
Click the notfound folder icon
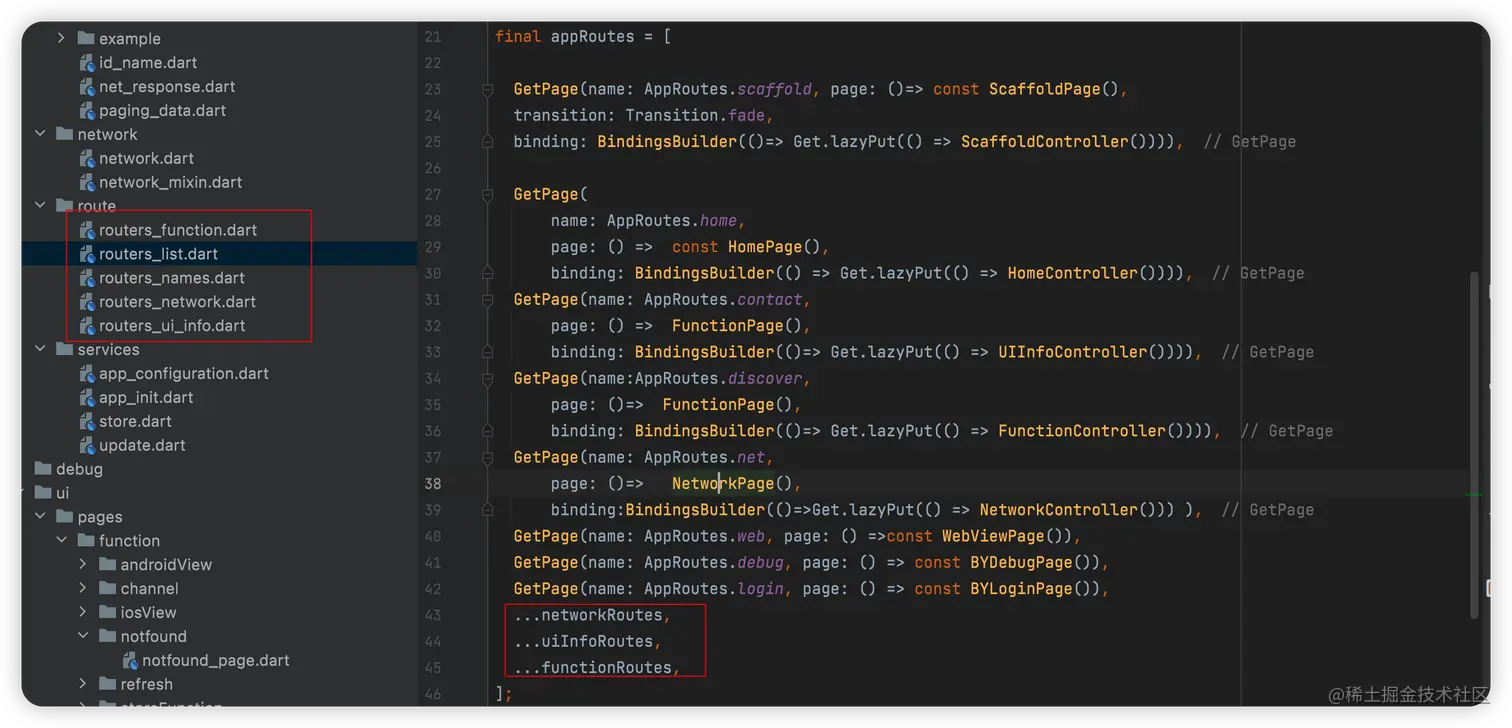click(108, 636)
